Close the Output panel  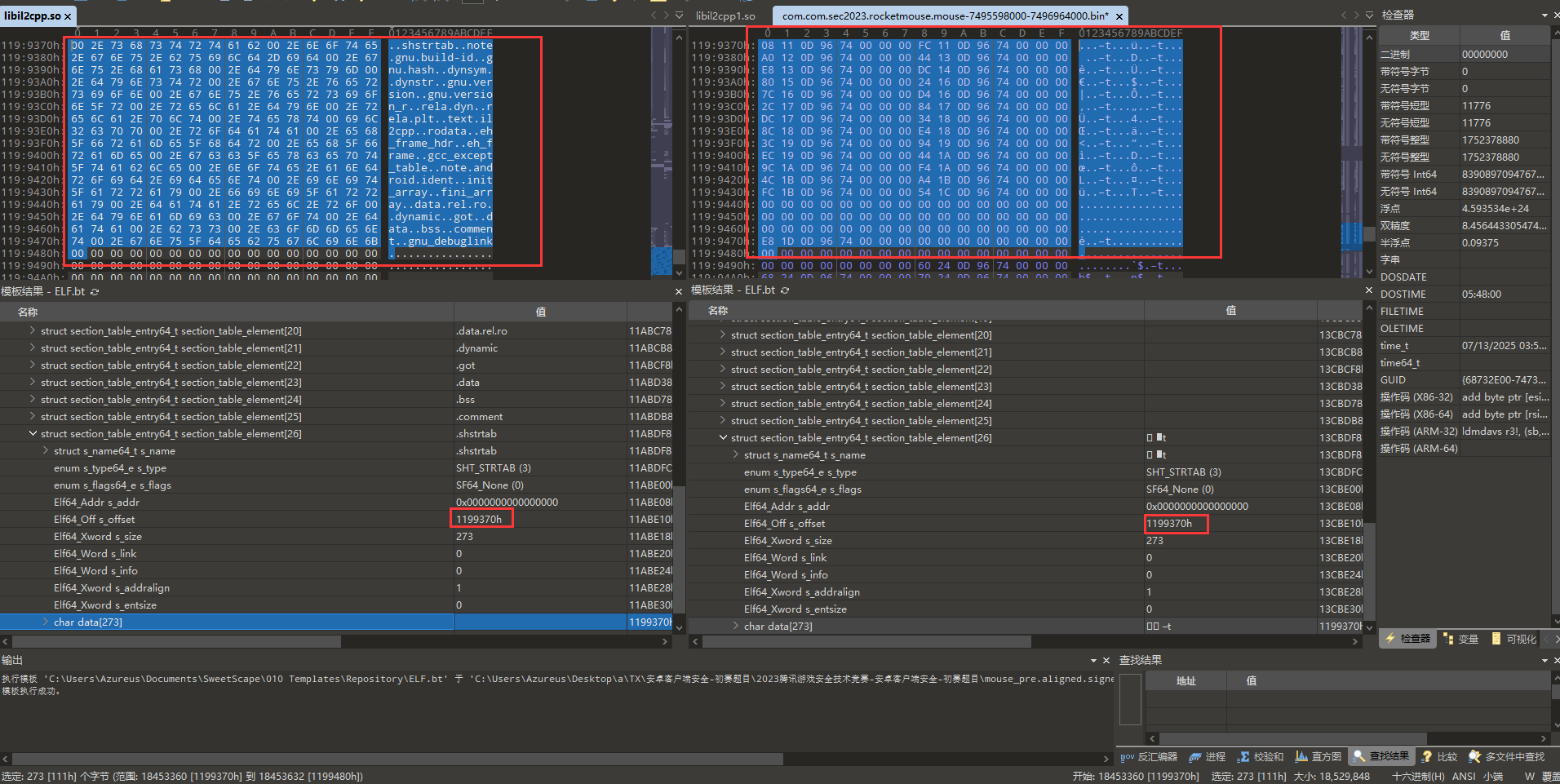1106,661
